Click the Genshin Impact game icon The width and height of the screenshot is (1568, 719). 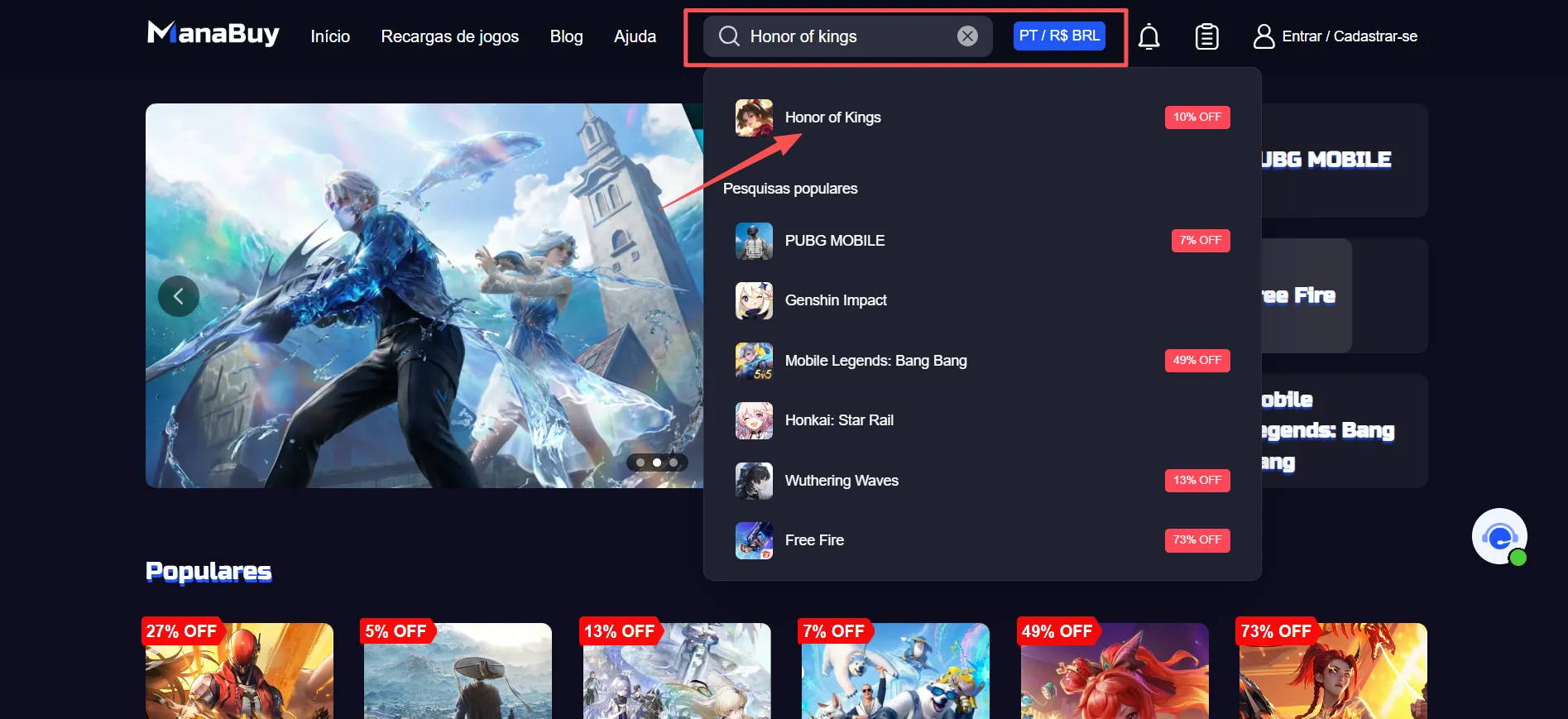tap(754, 300)
